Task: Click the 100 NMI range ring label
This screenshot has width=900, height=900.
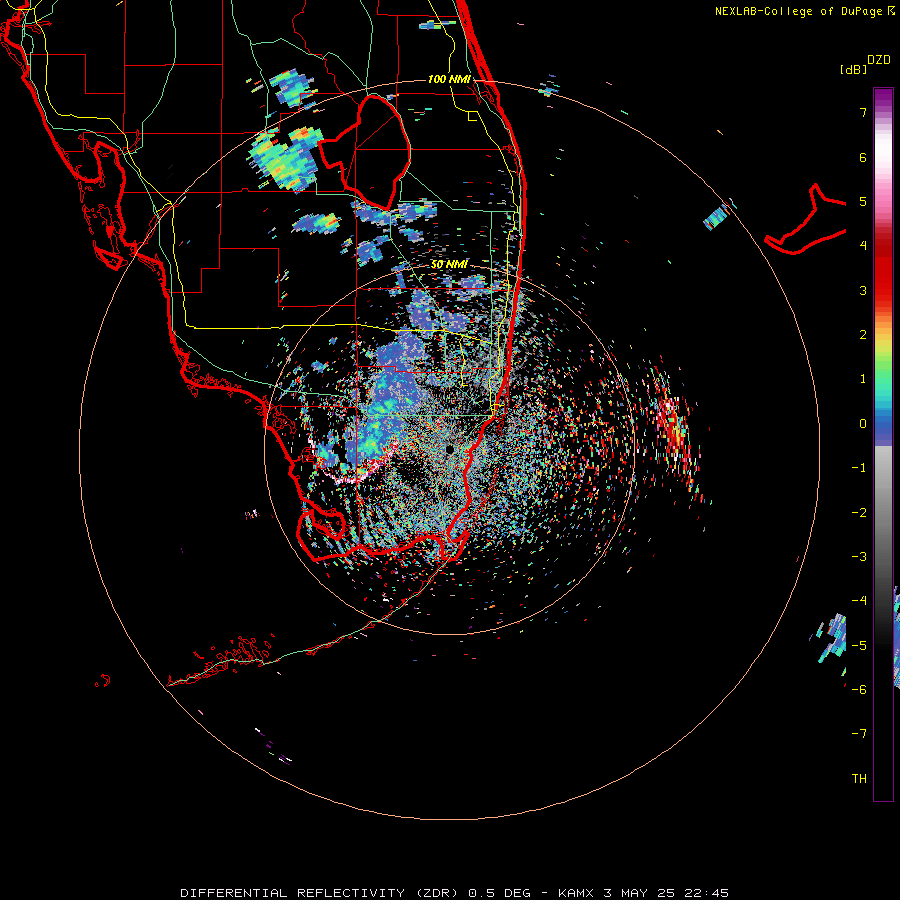Action: [449, 79]
